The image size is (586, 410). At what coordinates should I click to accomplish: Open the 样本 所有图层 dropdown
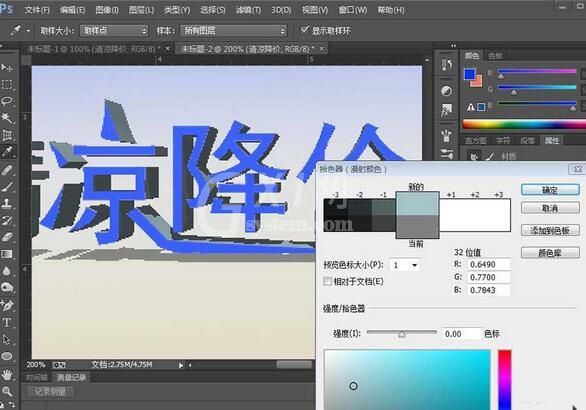click(234, 31)
